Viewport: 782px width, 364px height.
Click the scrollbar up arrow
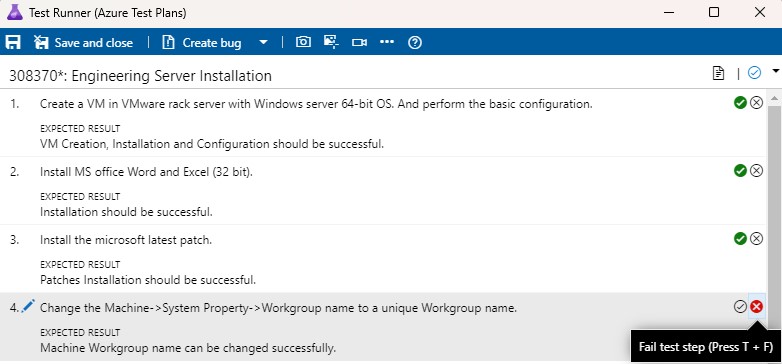point(774,98)
